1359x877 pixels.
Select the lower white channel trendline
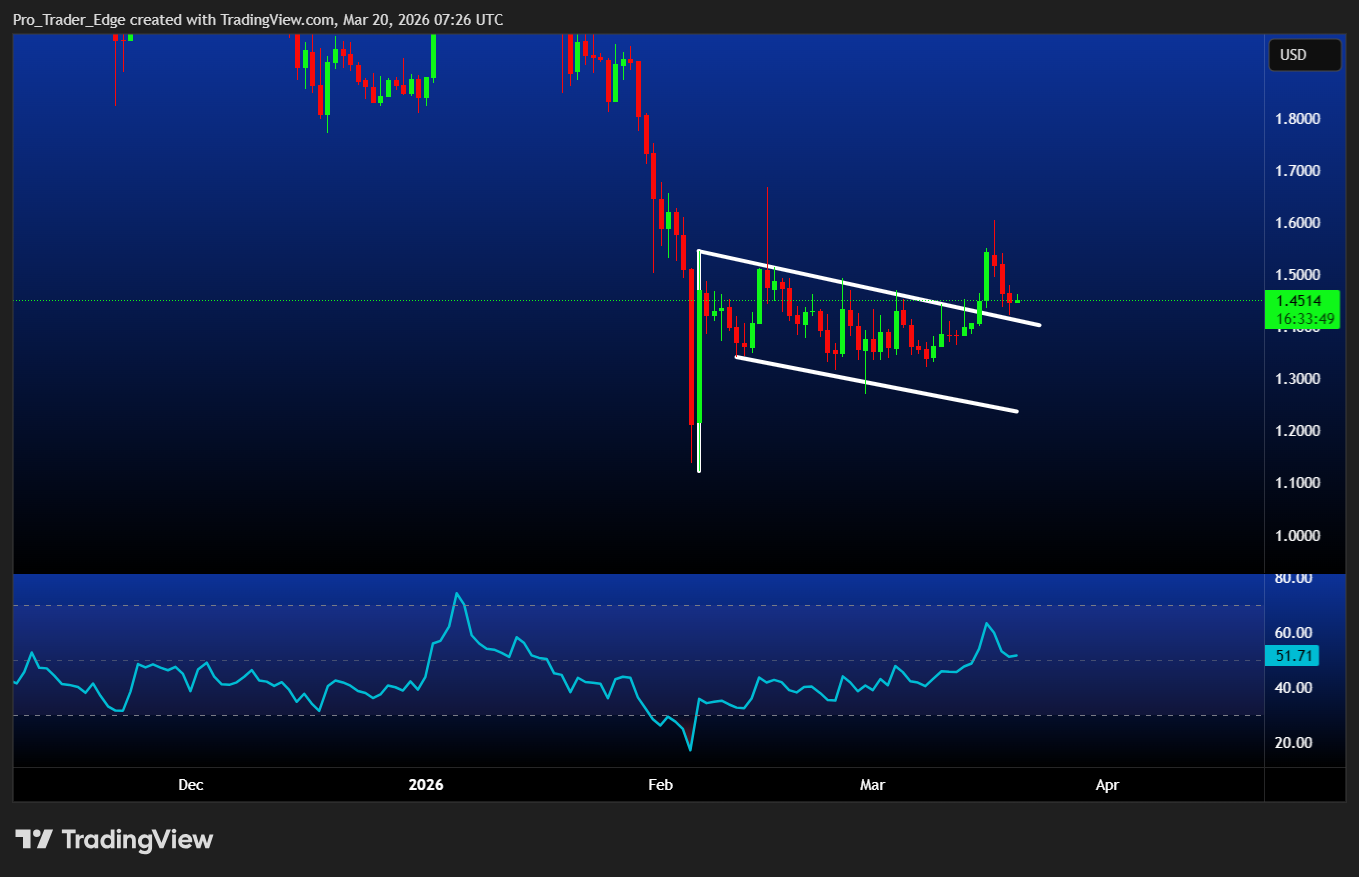point(876,384)
